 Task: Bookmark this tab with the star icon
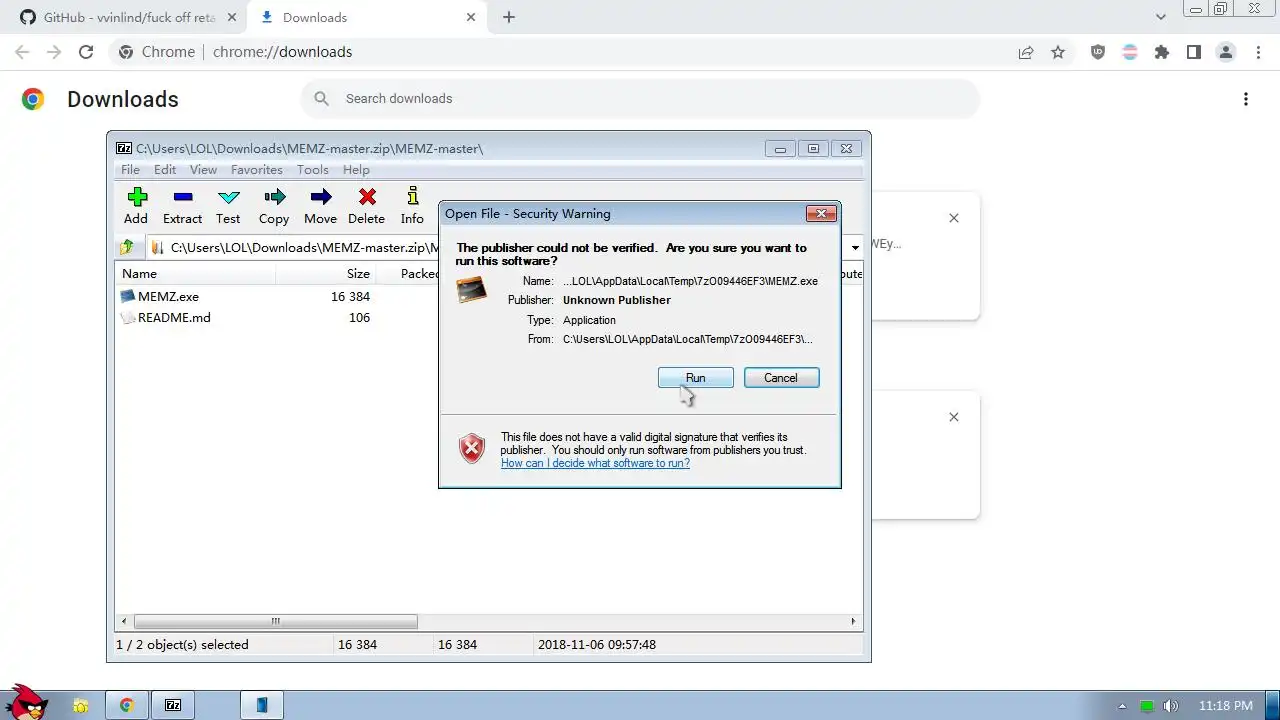pyautogui.click(x=1058, y=52)
